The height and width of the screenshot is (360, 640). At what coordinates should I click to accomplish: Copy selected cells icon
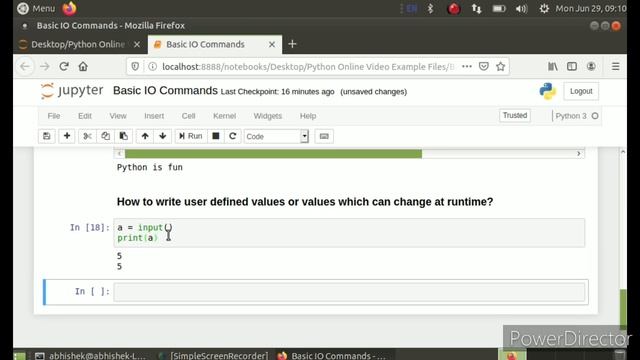click(105, 136)
